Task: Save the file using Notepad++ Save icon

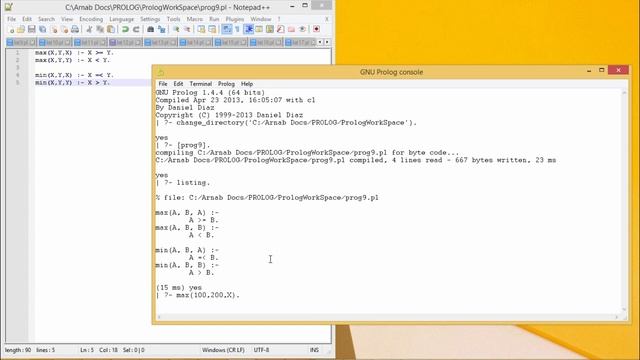Action: [x=31, y=29]
